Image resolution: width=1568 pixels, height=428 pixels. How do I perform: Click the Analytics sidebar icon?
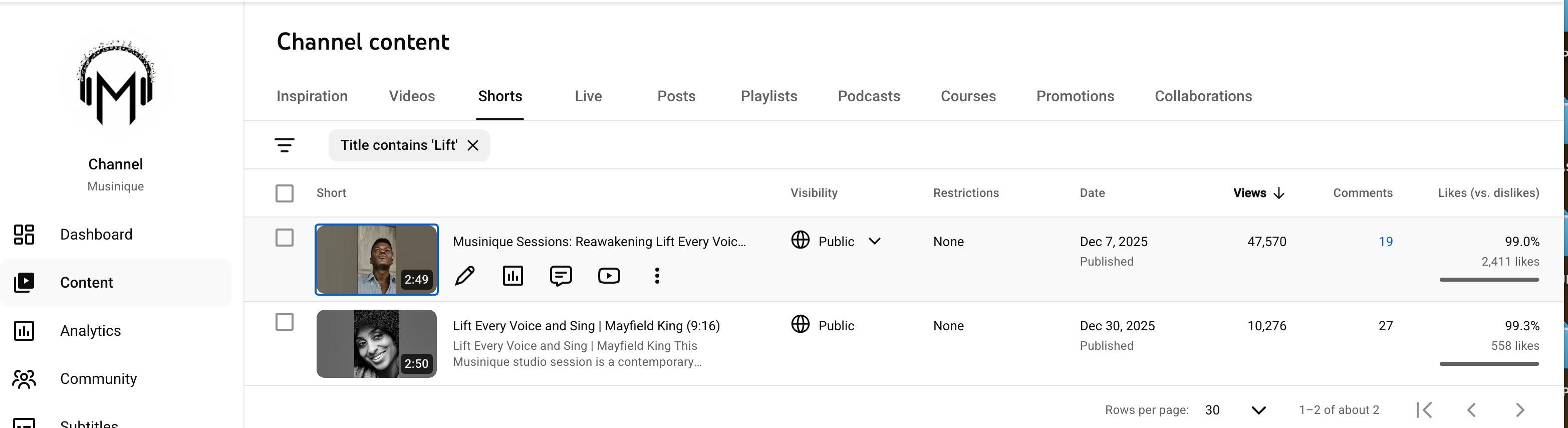tap(24, 331)
